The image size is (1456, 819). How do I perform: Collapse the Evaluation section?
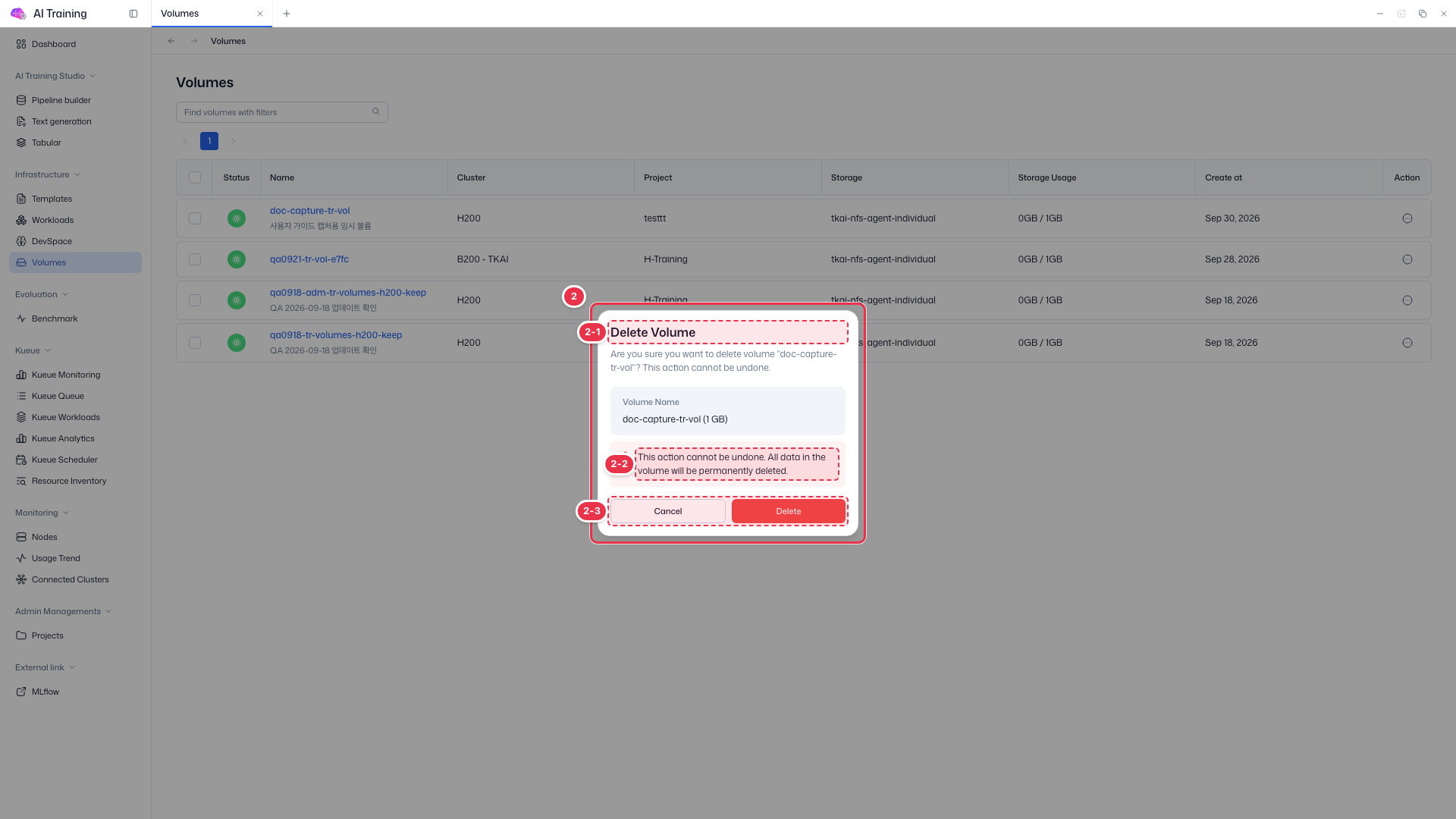[42, 294]
